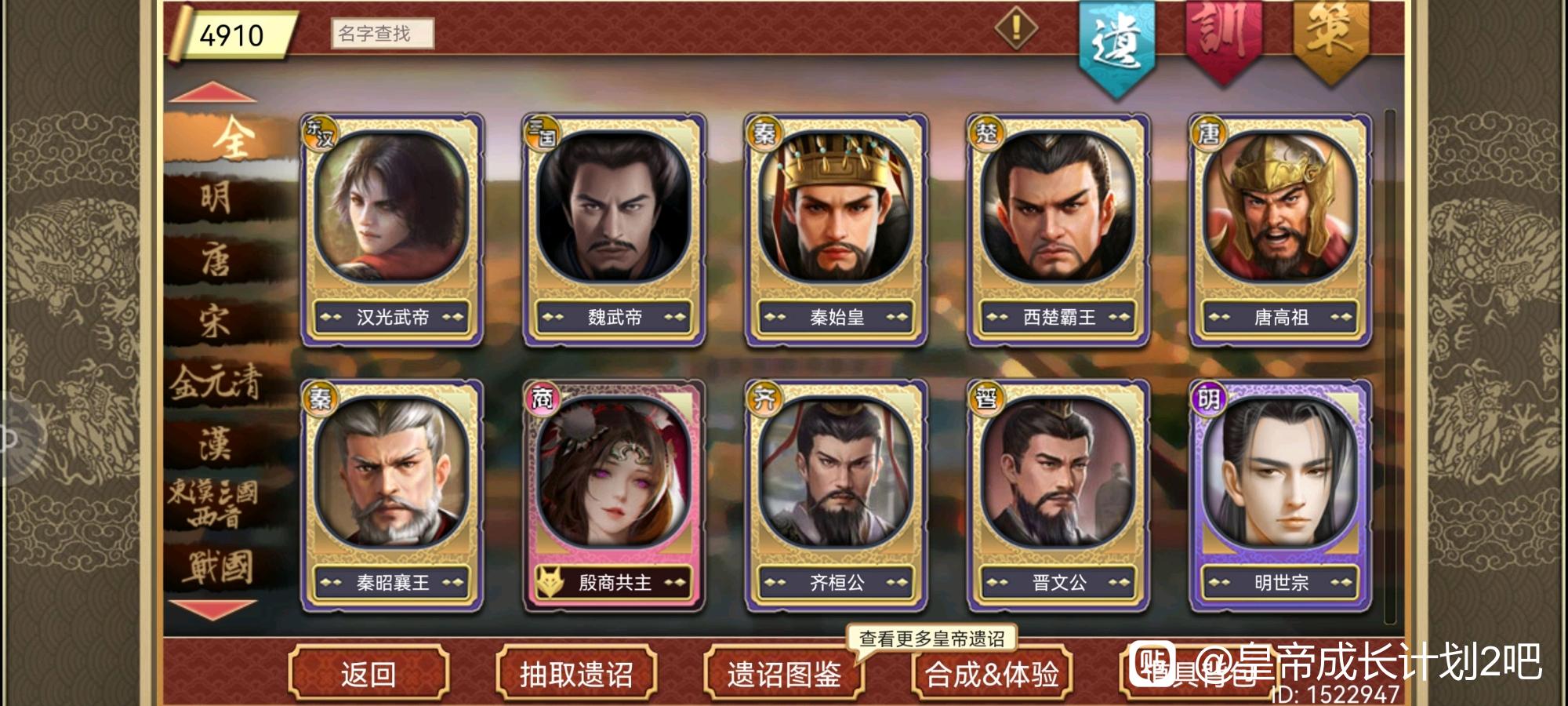The height and width of the screenshot is (706, 1568).
Task: Open the red 训 banner tab
Action: tap(1223, 39)
